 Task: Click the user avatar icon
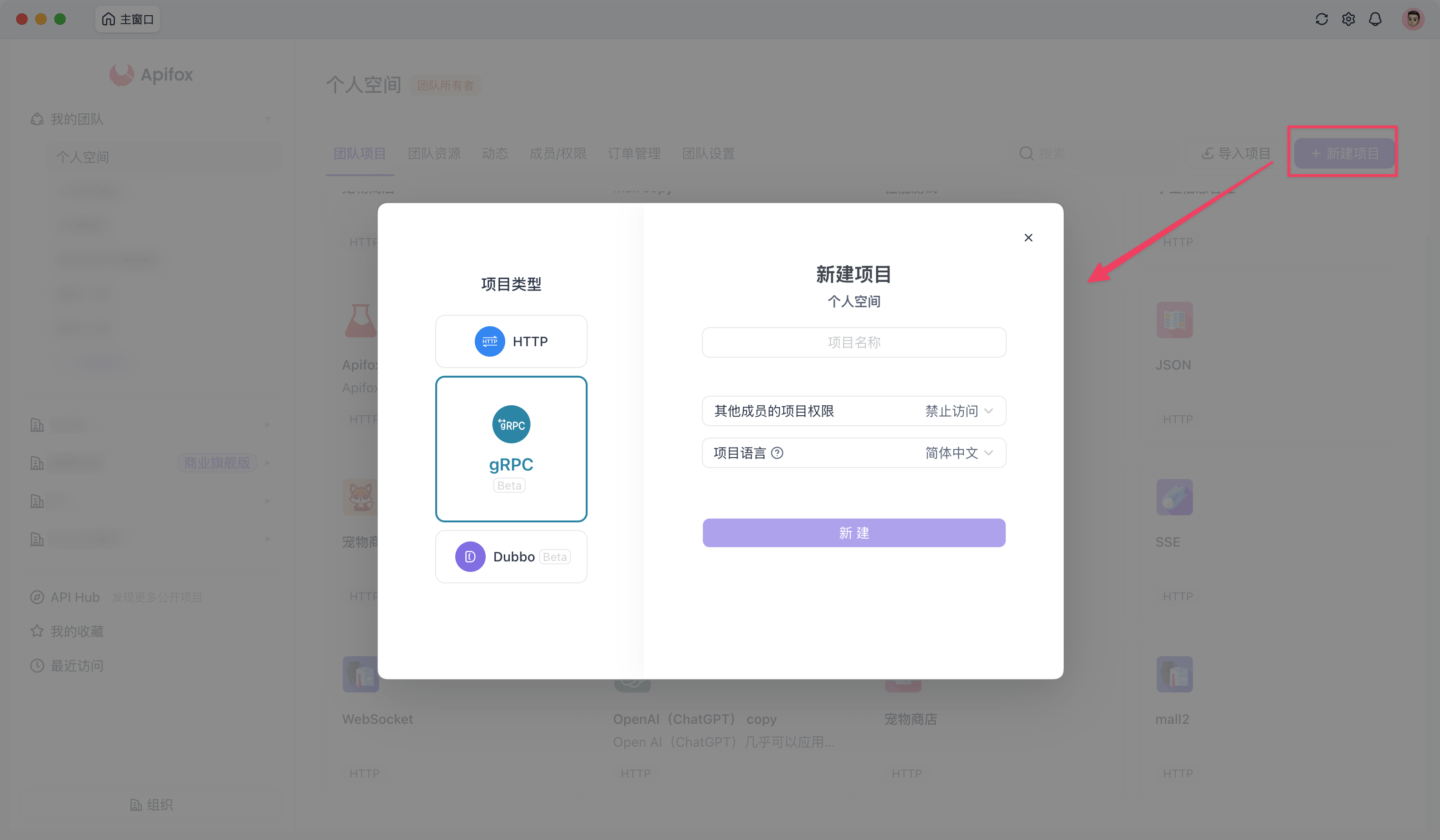1412,20
